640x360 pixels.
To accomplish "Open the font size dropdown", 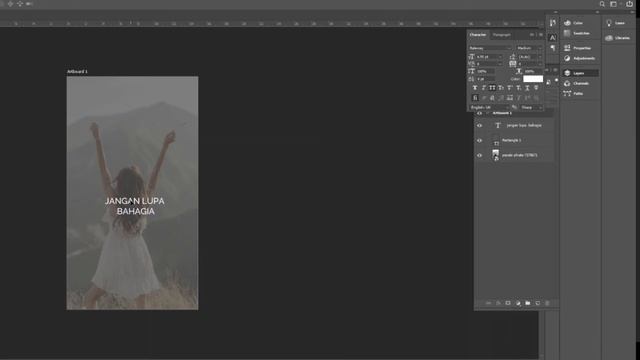I will pos(489,57).
